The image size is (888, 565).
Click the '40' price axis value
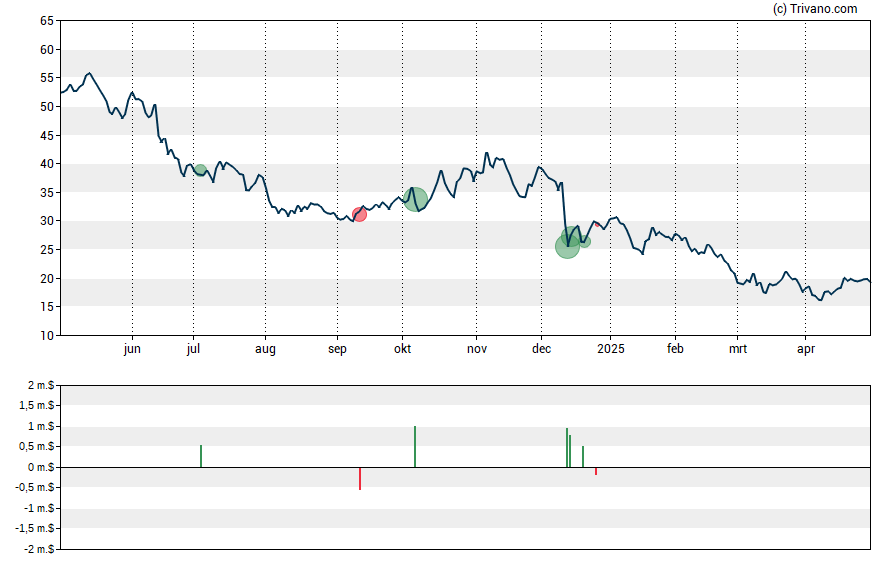tap(47, 164)
